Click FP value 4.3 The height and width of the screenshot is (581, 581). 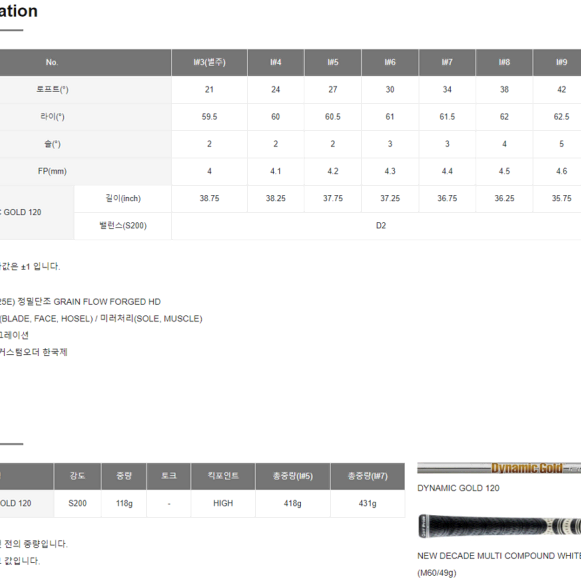390,171
